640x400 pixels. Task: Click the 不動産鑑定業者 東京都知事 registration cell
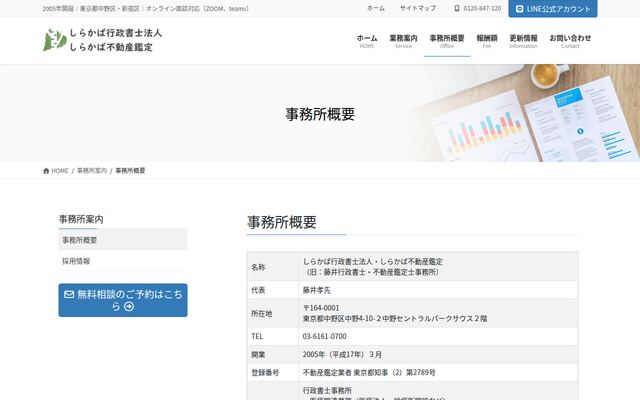[x=438, y=373]
